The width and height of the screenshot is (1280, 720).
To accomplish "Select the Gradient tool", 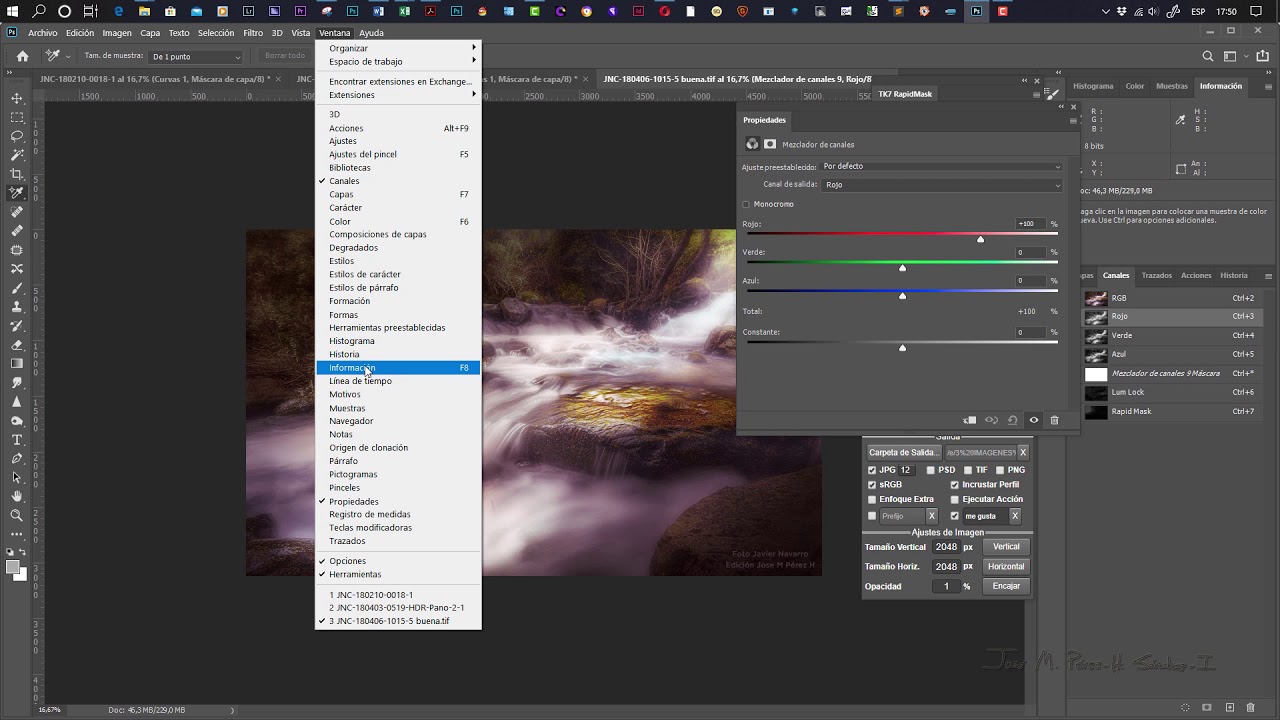I will pos(17,364).
